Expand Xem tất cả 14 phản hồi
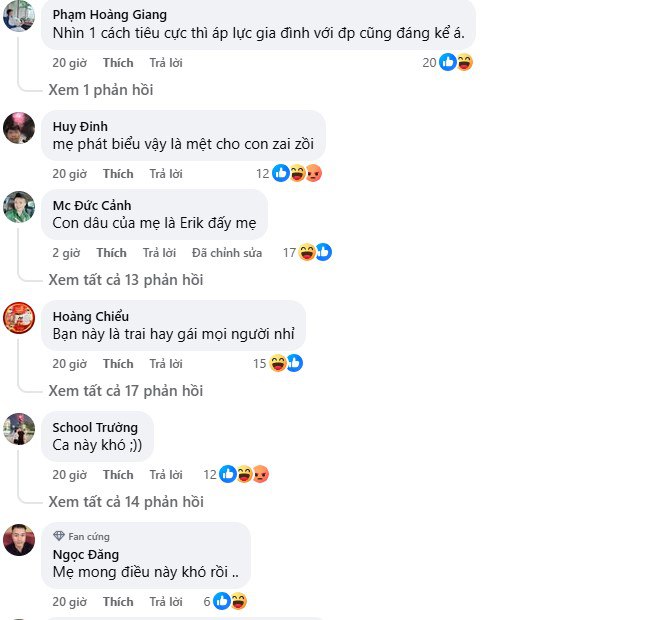Viewport: 671px width, 620px height. (126, 502)
